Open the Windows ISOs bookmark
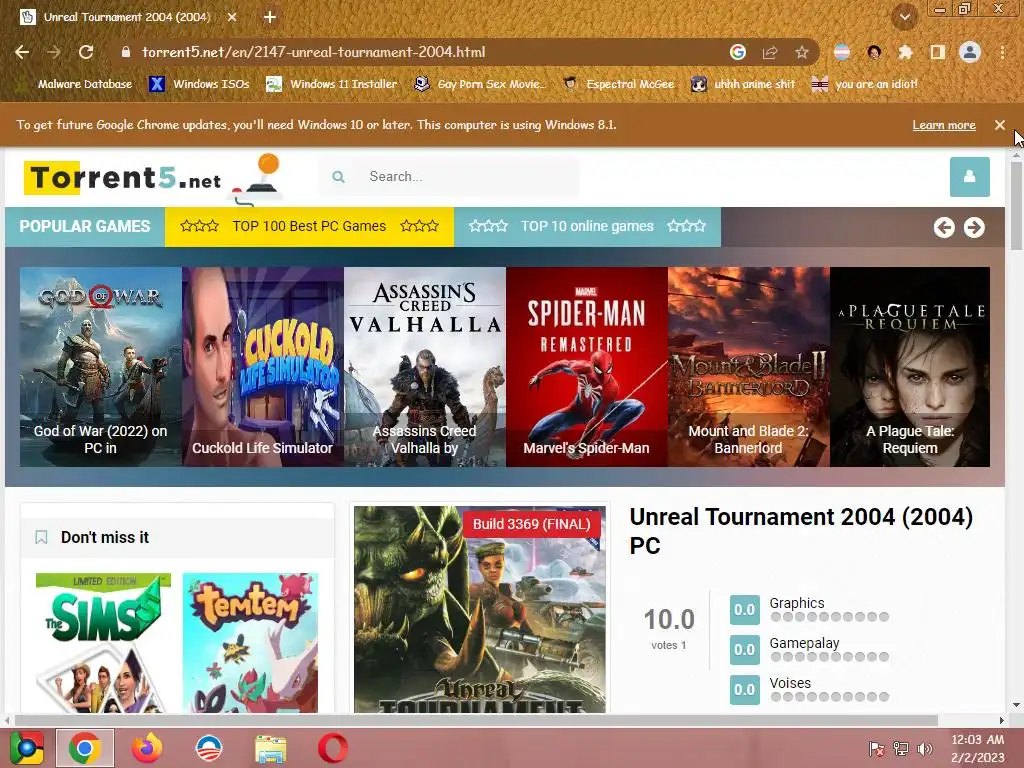This screenshot has height=768, width=1024. click(199, 84)
